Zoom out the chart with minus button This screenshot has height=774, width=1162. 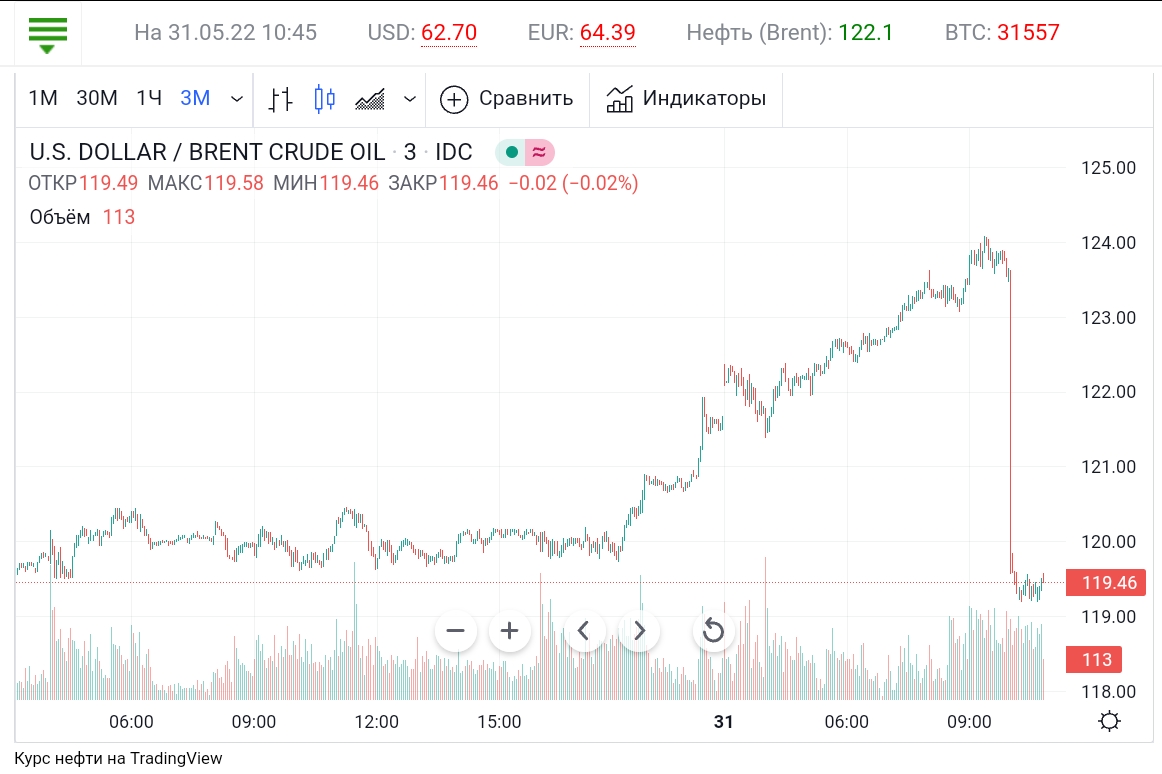(456, 631)
